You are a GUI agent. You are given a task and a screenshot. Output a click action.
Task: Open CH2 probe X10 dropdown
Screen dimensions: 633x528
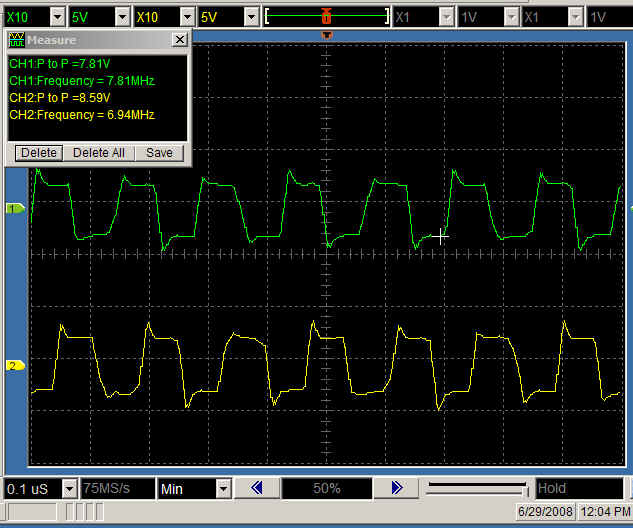[187, 17]
